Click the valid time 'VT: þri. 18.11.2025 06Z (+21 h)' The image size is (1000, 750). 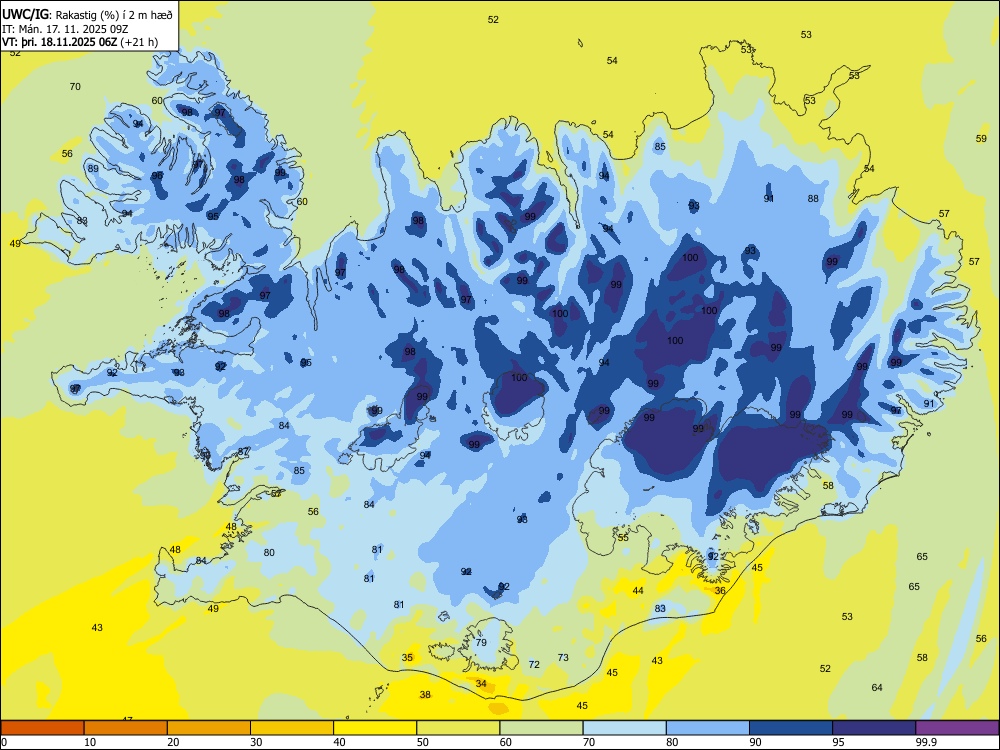pyautogui.click(x=80, y=42)
